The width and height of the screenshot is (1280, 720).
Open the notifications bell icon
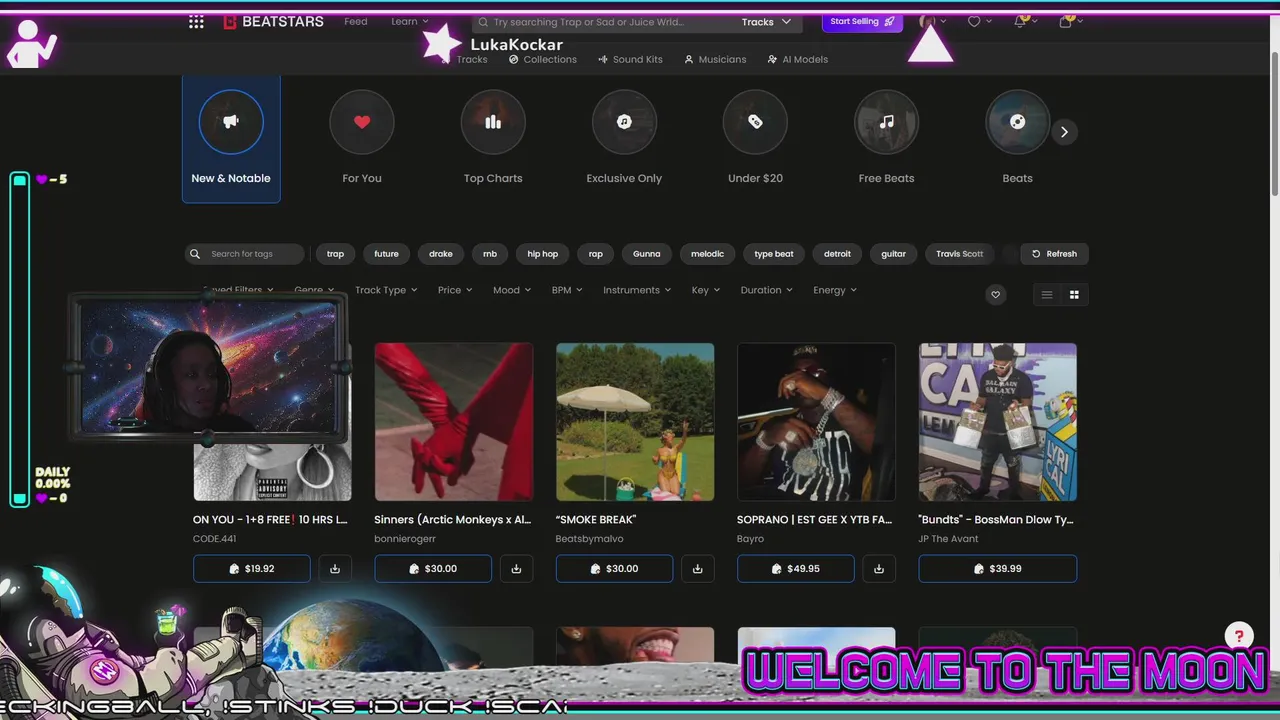coord(1020,21)
